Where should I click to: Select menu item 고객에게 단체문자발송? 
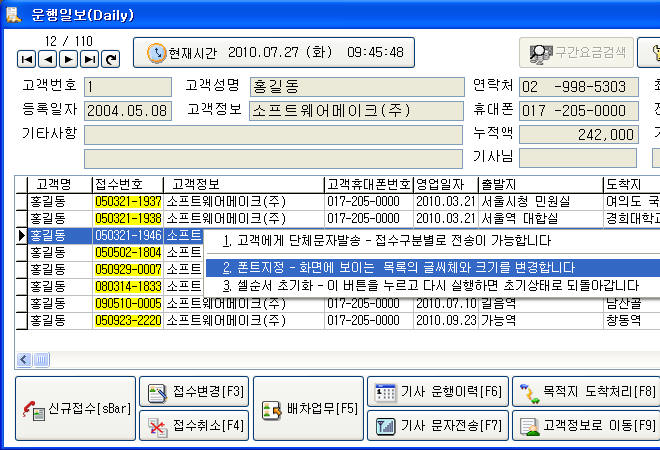(432, 241)
